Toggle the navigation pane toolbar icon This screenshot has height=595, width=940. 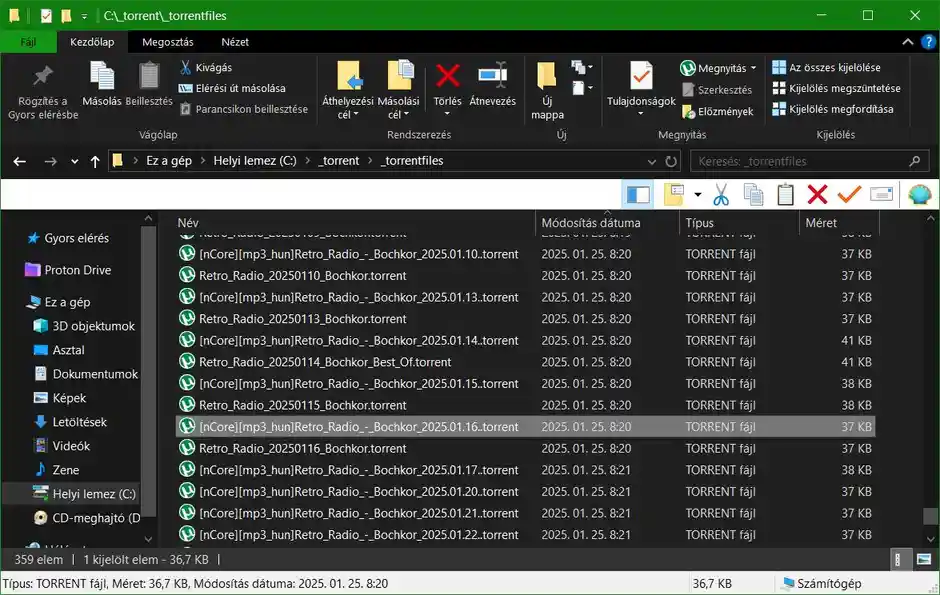(x=637, y=194)
